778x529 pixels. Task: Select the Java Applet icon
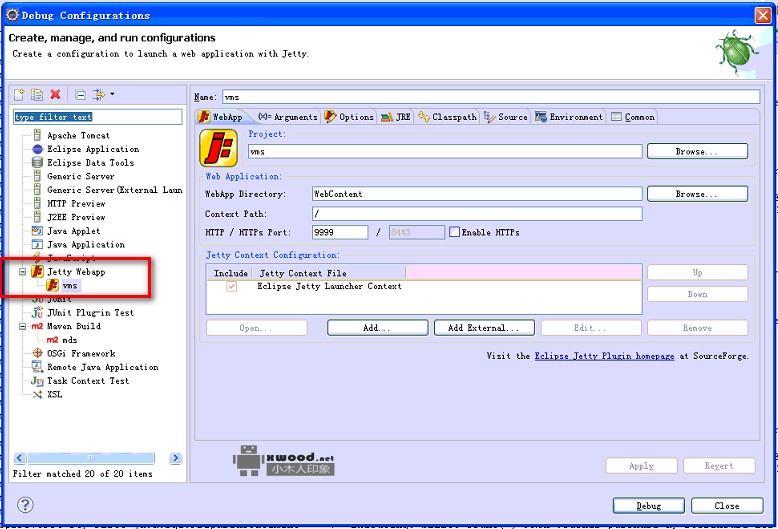[37, 231]
